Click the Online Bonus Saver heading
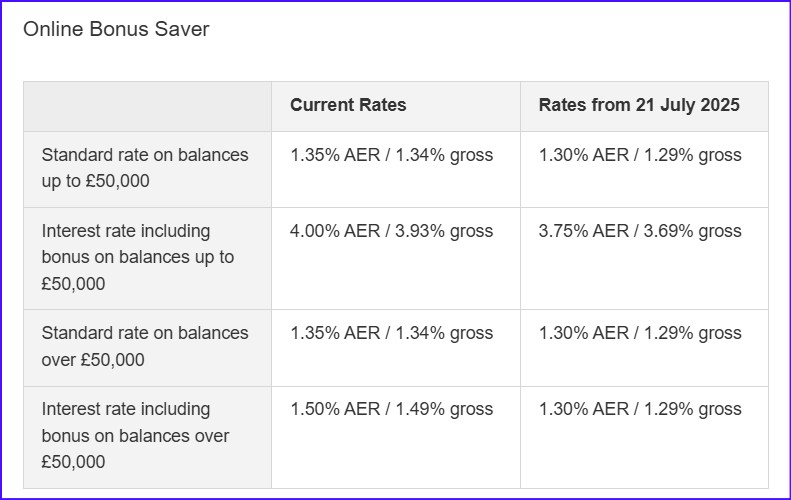Screen dimensions: 791x500 click(116, 29)
